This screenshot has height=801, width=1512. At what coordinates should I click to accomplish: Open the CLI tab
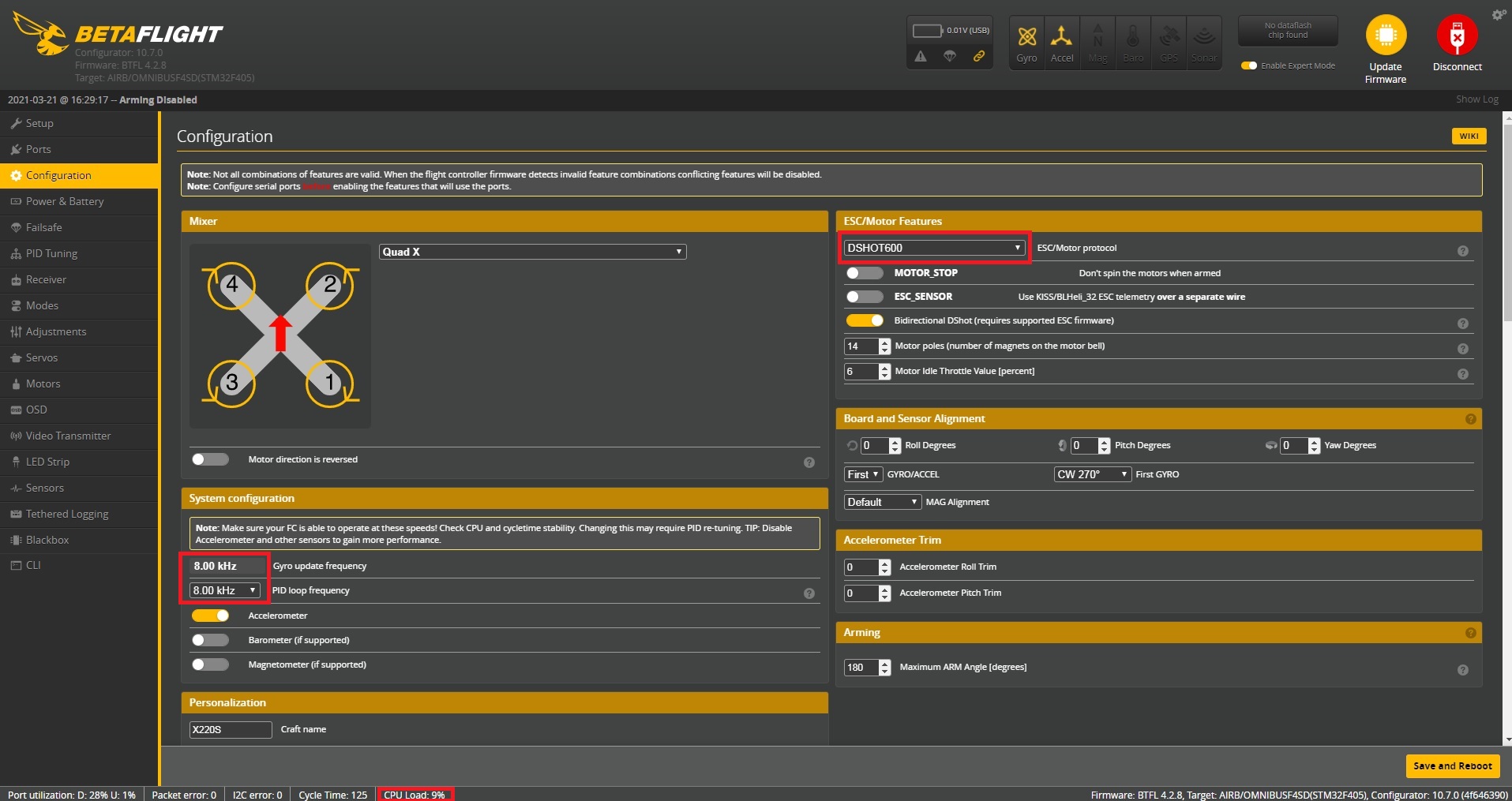pos(79,565)
